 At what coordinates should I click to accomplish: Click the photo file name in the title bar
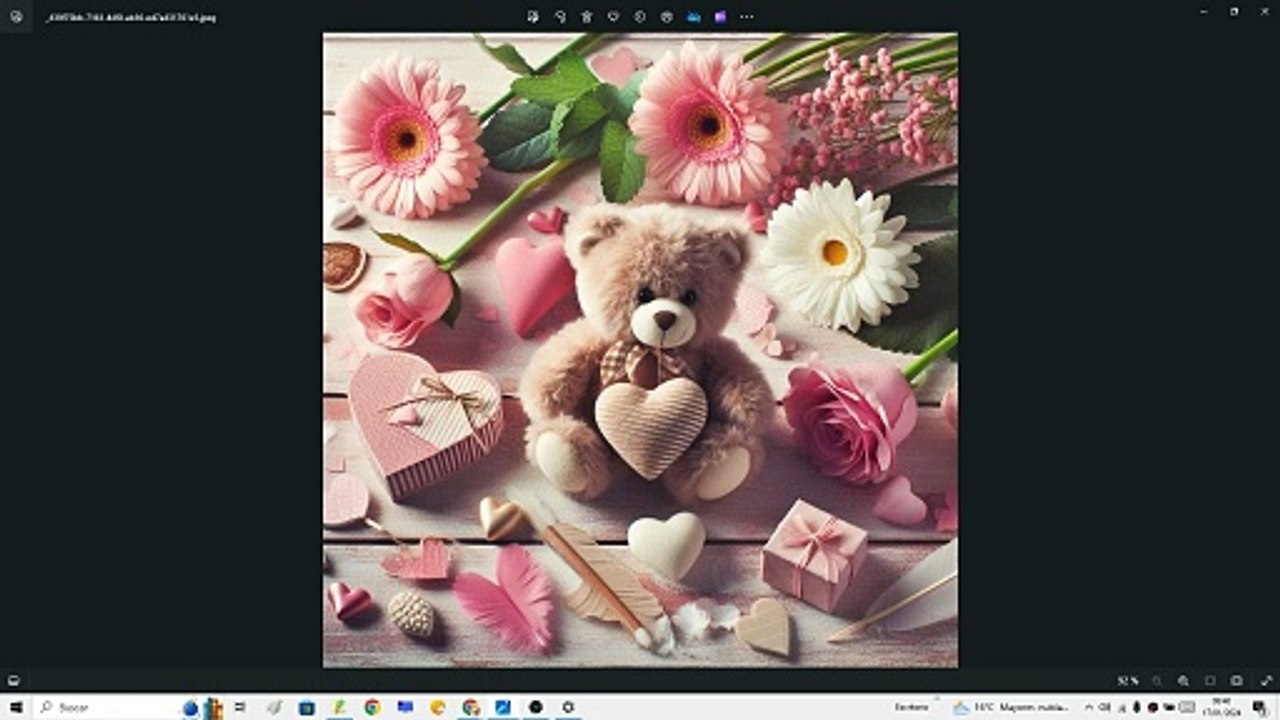click(x=130, y=17)
